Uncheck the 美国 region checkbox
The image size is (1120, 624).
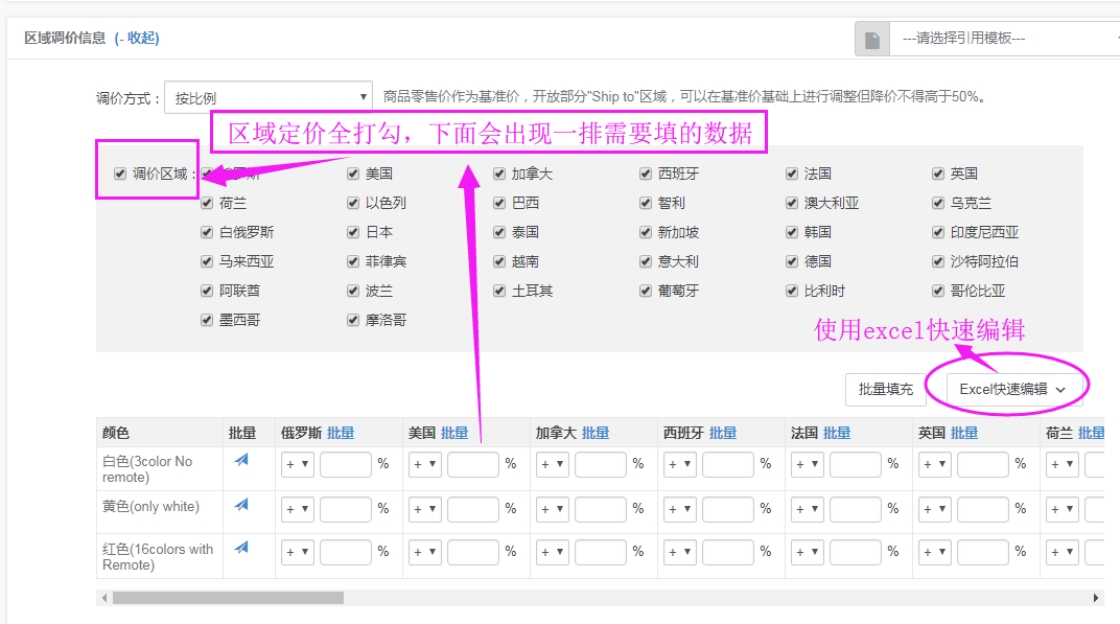pos(353,173)
